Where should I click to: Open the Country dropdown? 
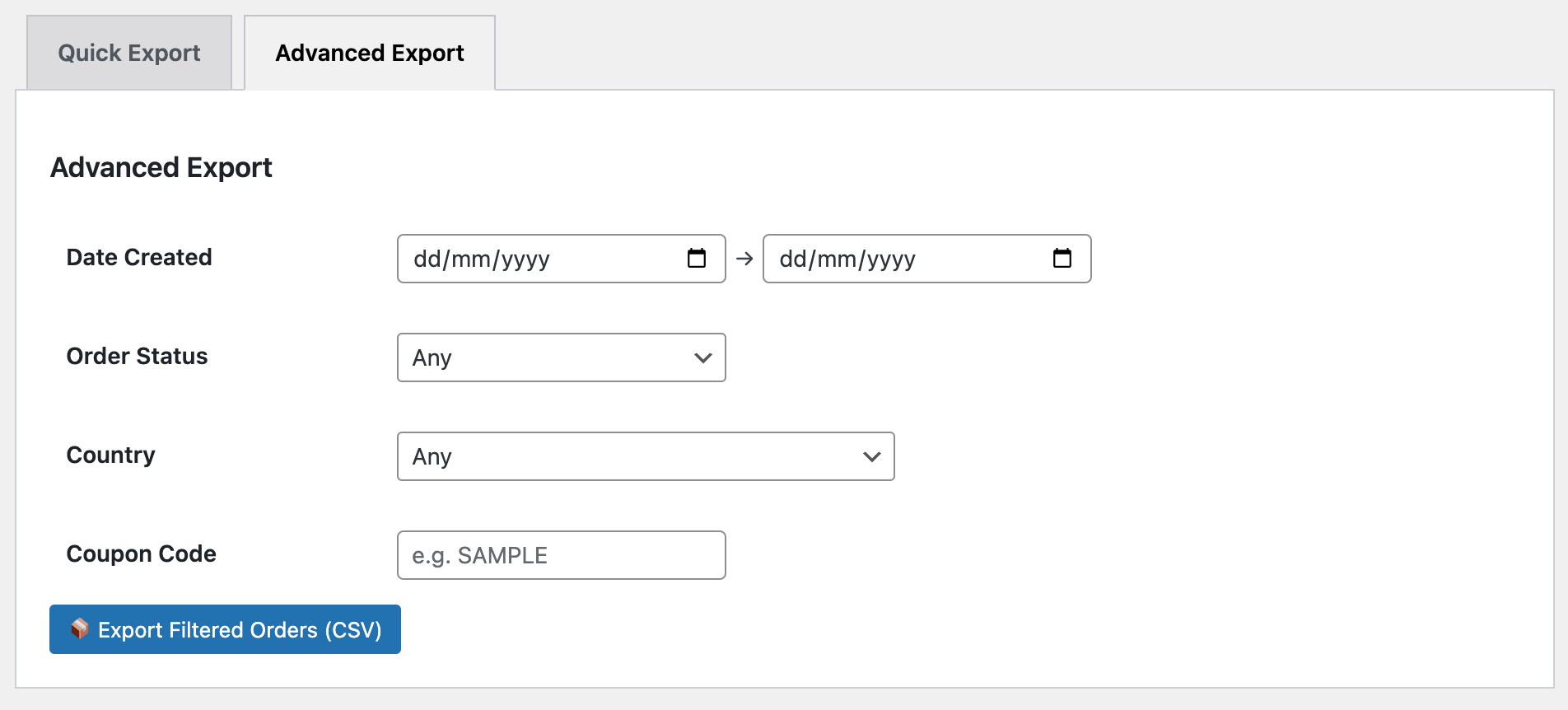(645, 456)
